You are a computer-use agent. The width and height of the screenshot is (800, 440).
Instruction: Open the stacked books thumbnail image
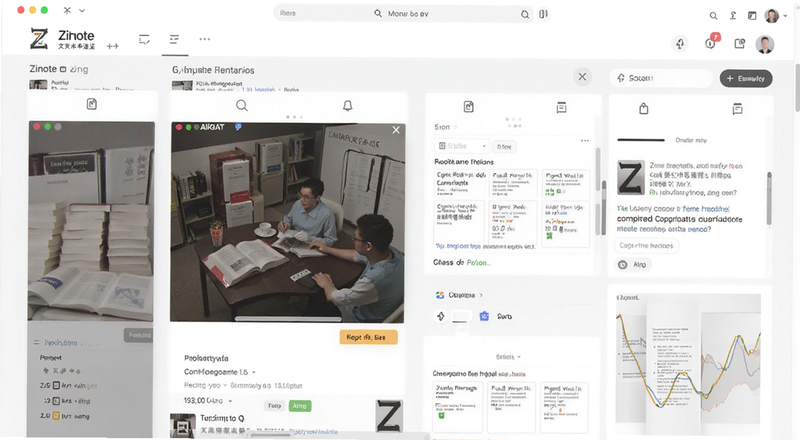pos(91,221)
